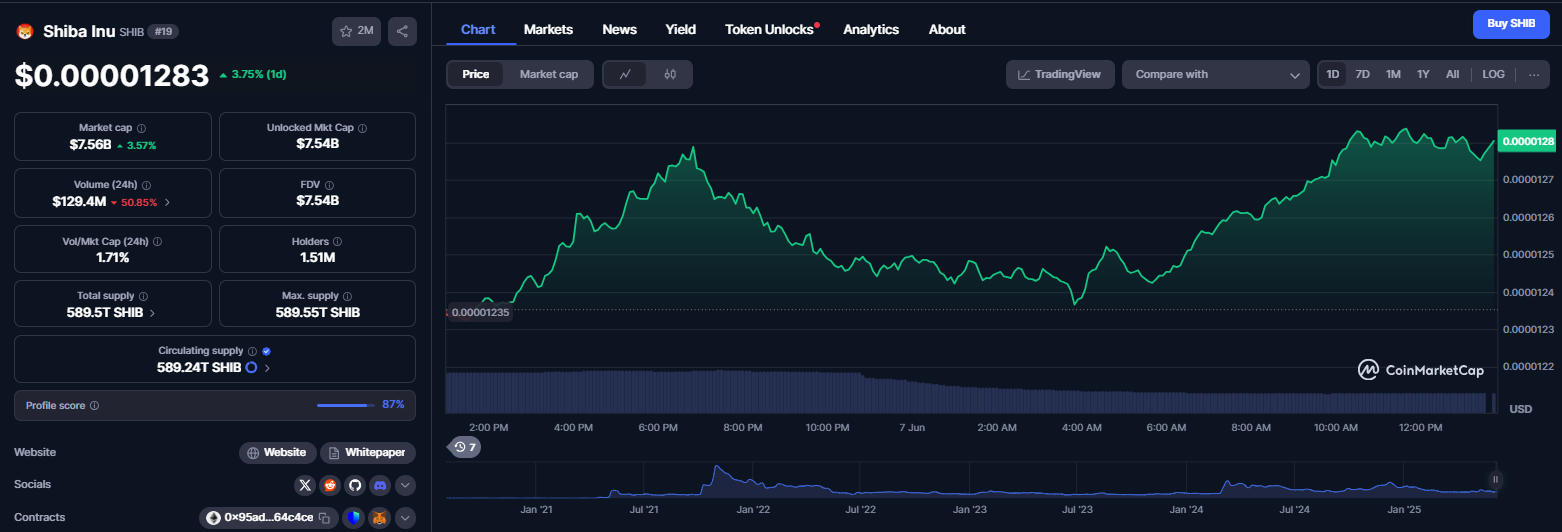Open the Discord social link

[x=379, y=485]
